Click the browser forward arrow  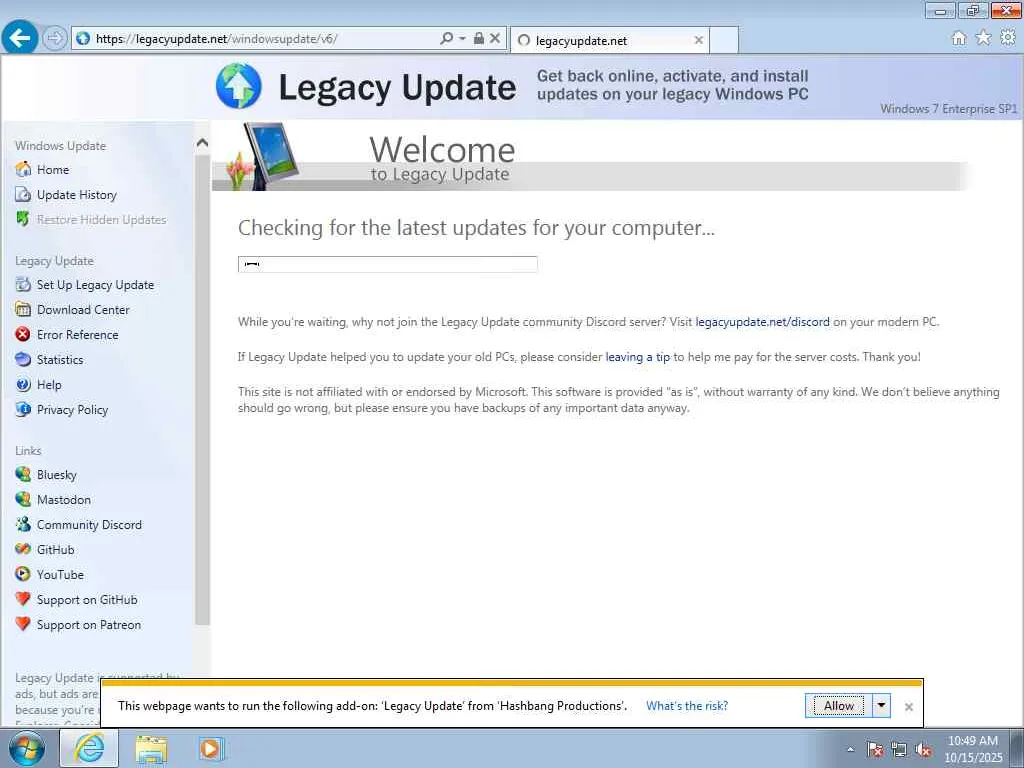[x=55, y=39]
